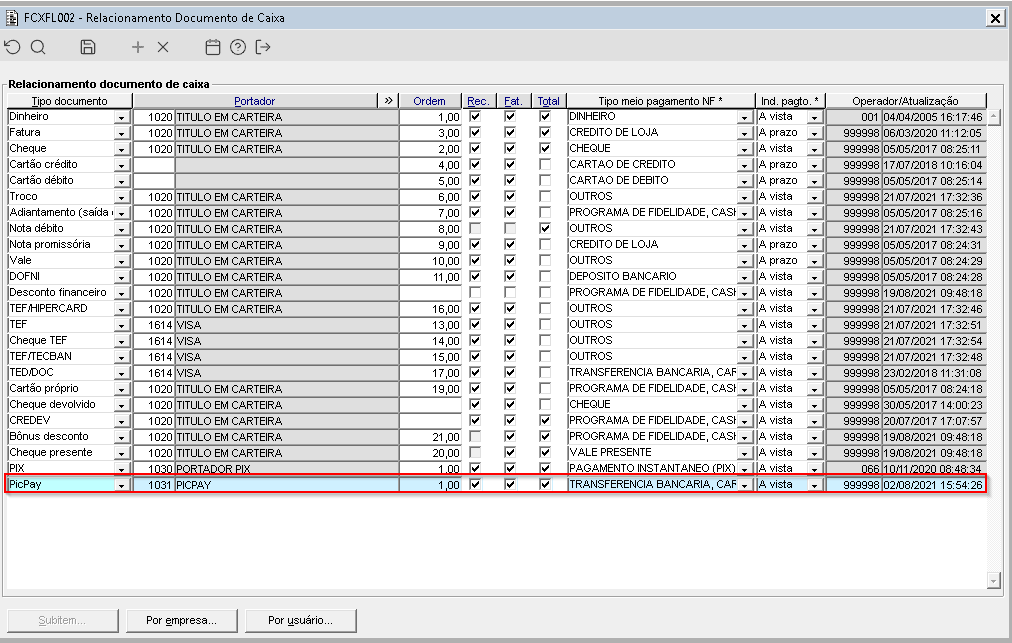This screenshot has width=1012, height=643.
Task: Click the refresh/undo toolbar icon
Action: 12,47
